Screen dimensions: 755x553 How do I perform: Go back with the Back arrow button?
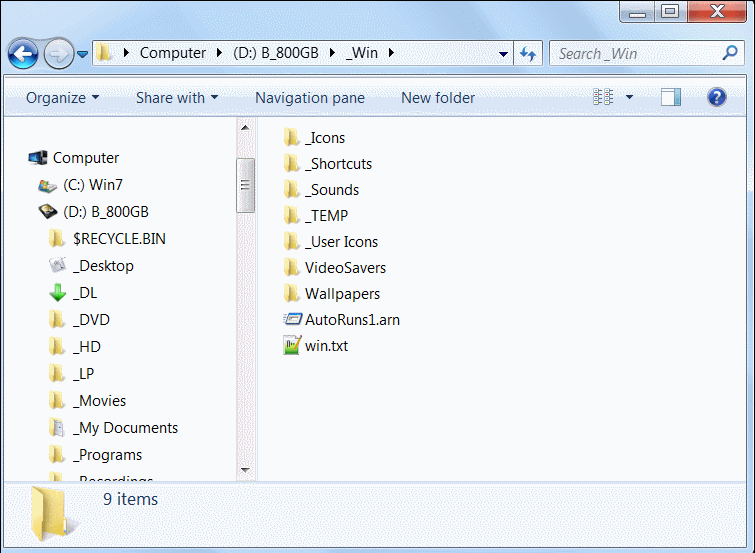23,53
